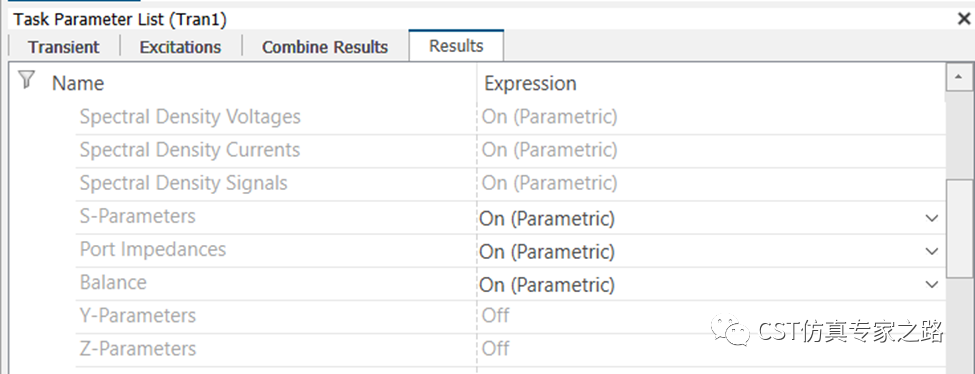Switch to the Transient tab
975x374 pixels.
point(63,47)
